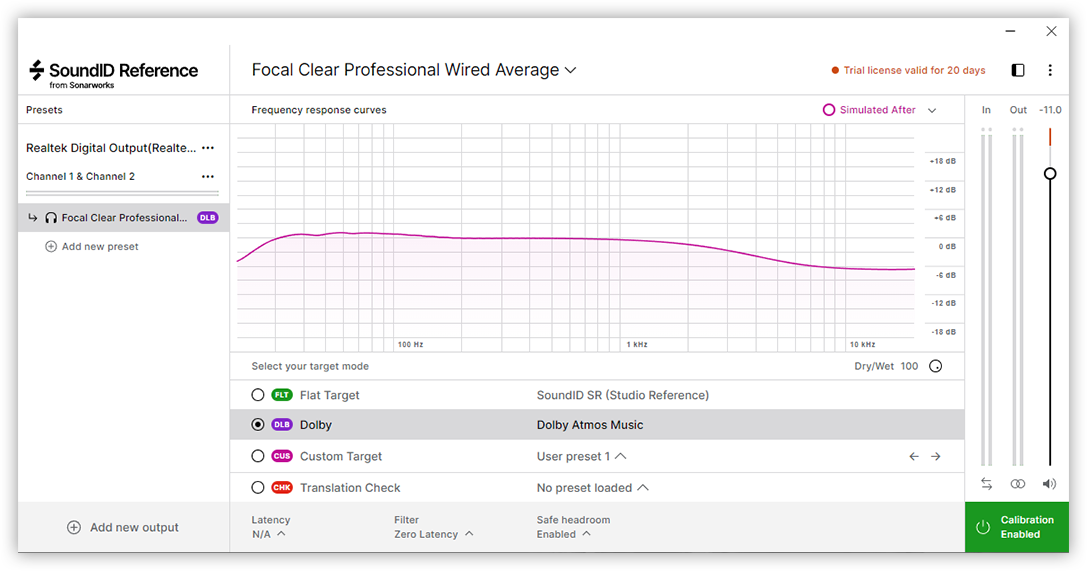Image resolution: width=1087 pixels, height=571 pixels.
Task: Select Realtek Digital Output device entry
Action: point(111,148)
